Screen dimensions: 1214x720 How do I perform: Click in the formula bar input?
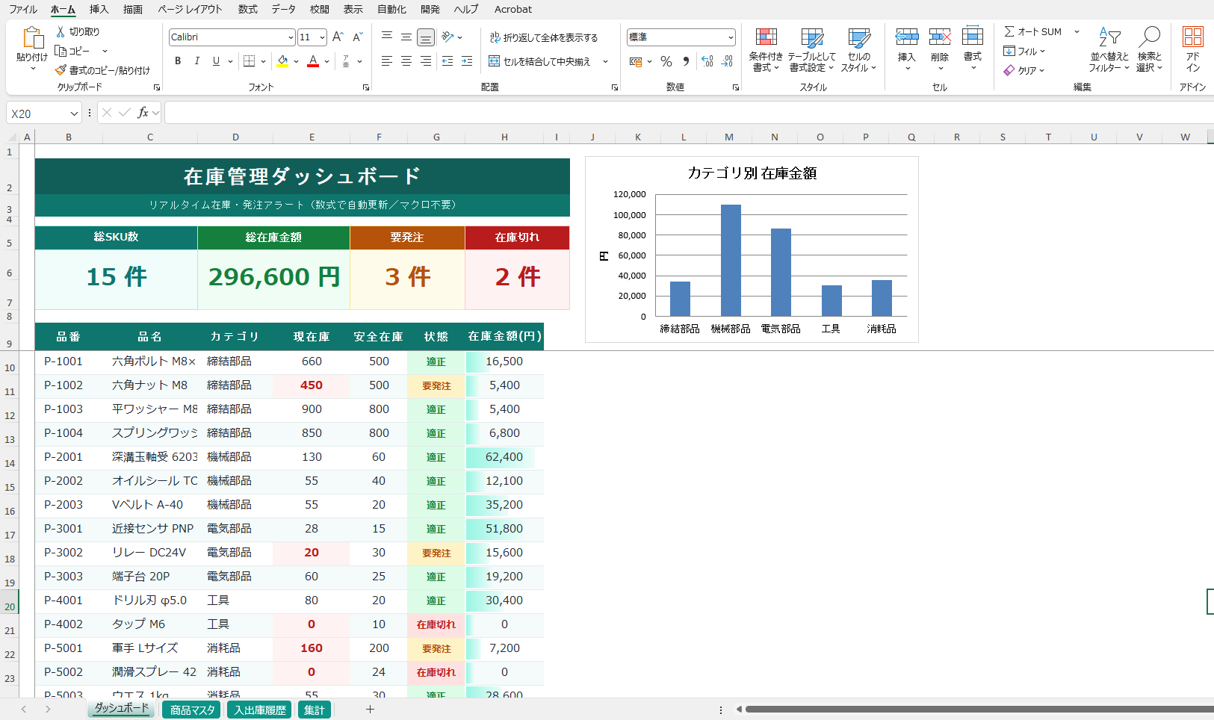tap(688, 114)
